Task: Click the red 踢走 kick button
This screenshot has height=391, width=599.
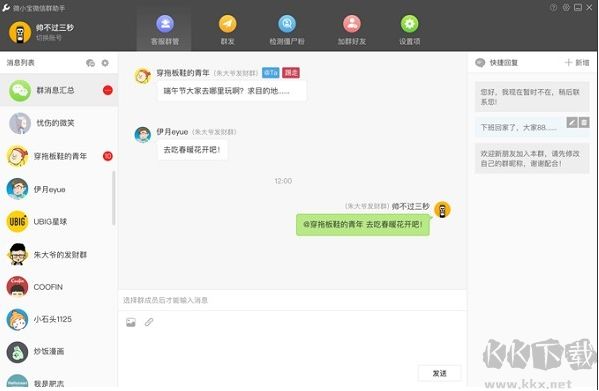Action: (x=291, y=73)
